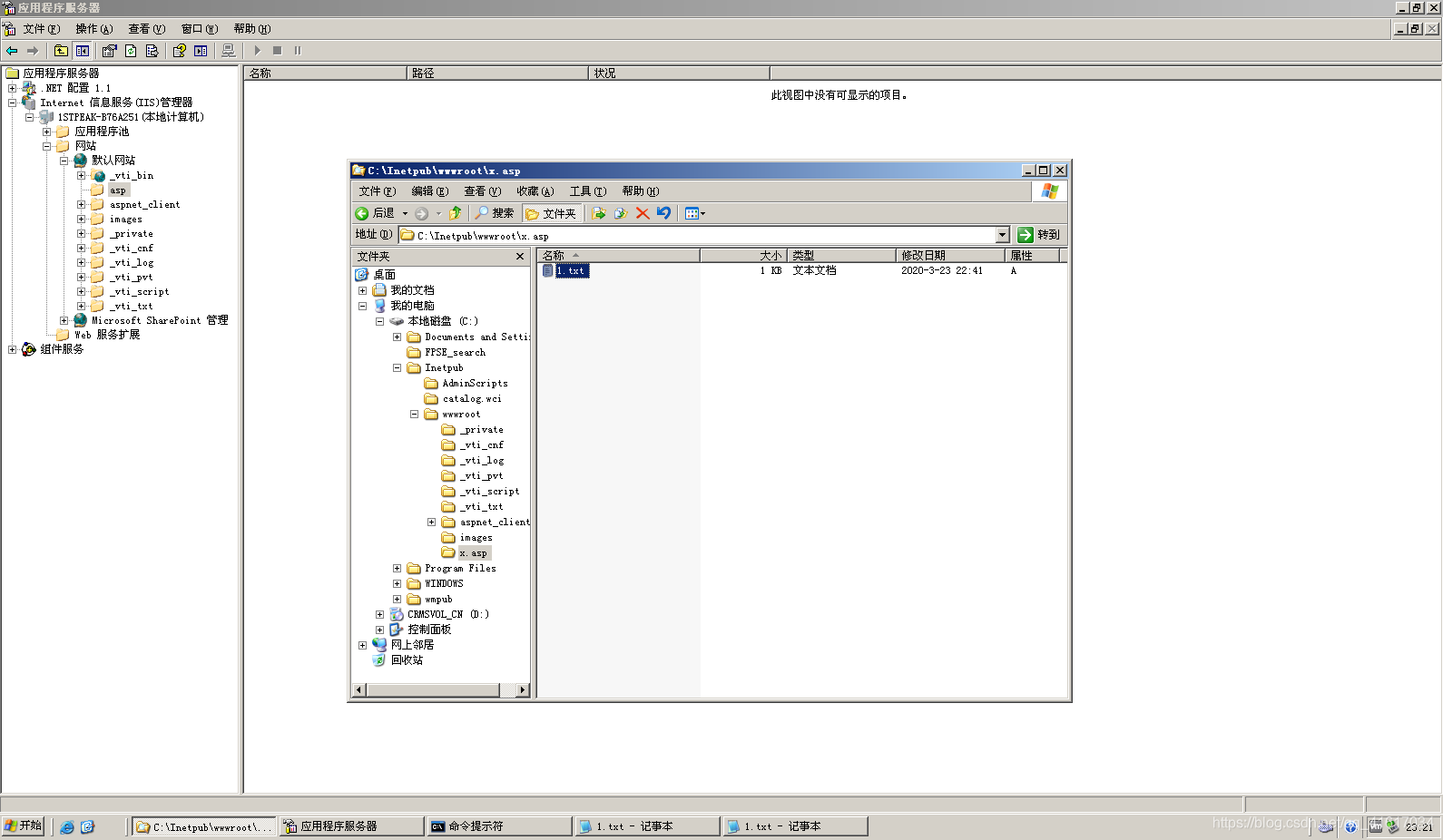Click the left scroll arrow in folder pane

coord(358,690)
